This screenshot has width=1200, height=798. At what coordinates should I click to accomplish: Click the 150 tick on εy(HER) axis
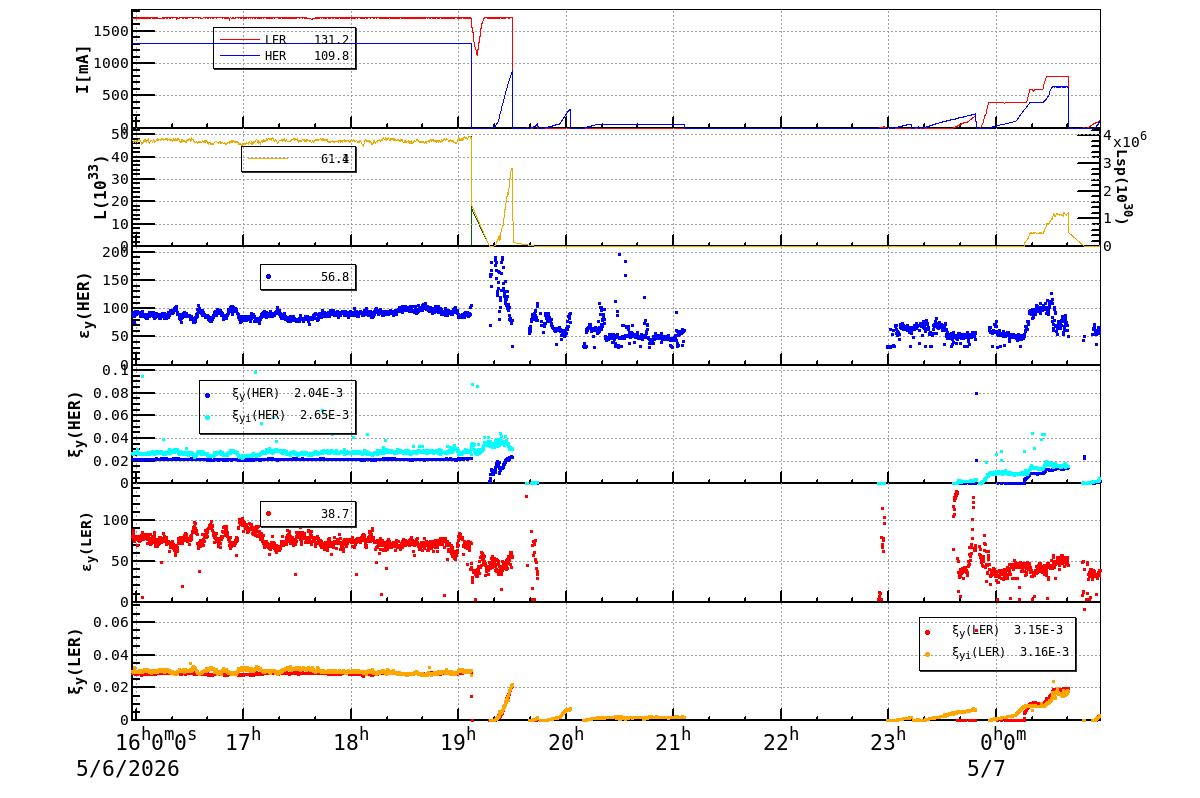click(x=117, y=280)
